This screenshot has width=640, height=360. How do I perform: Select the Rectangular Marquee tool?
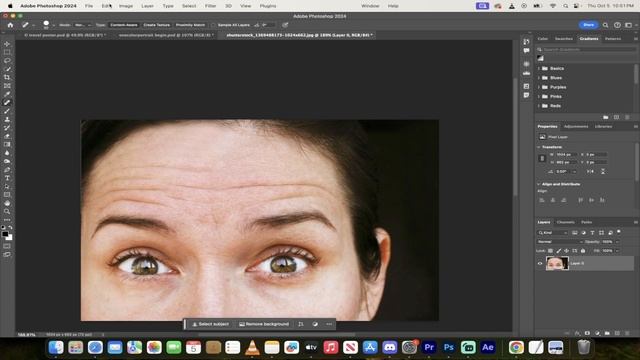tap(7, 52)
